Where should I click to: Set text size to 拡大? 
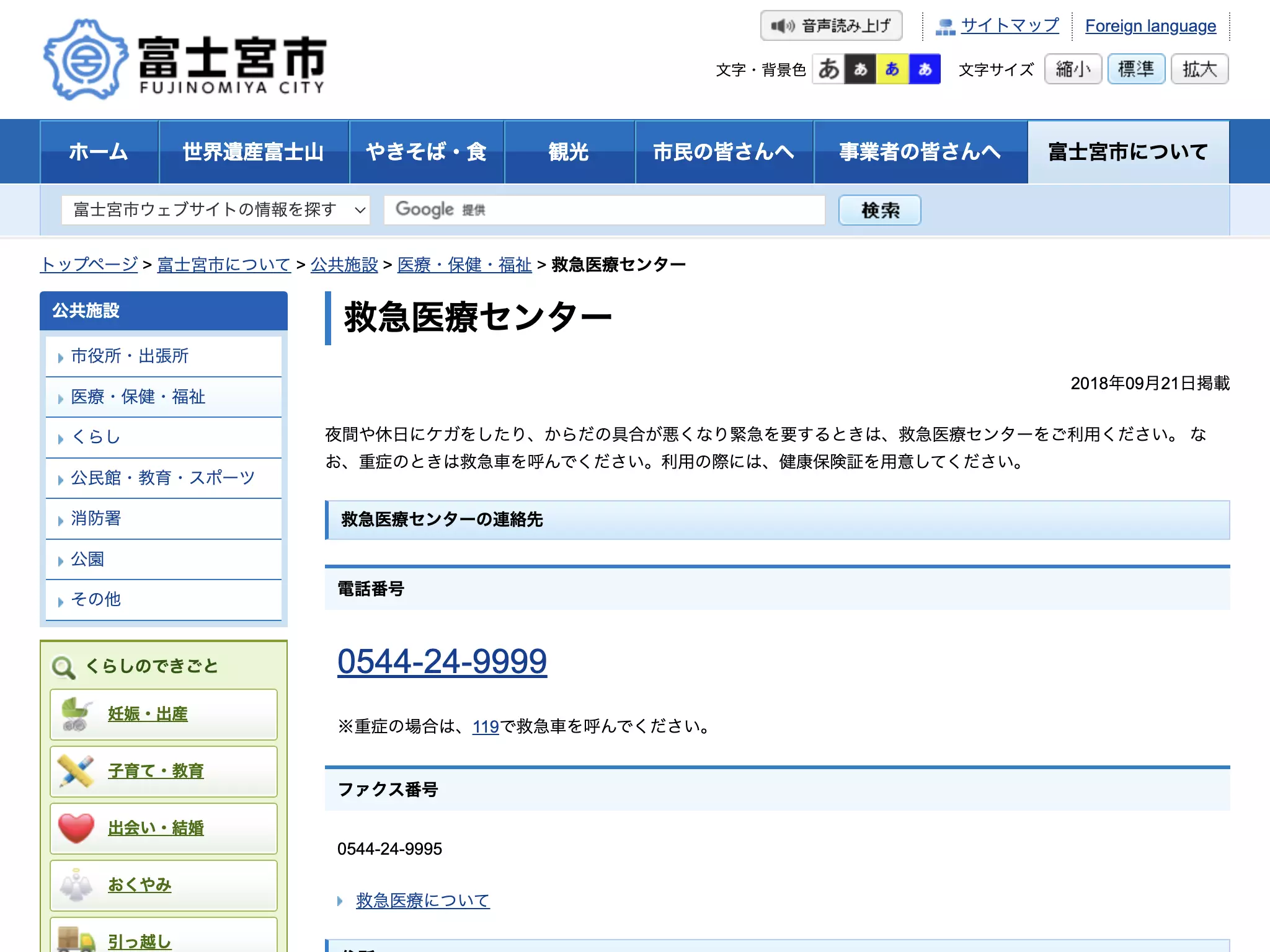(1199, 69)
